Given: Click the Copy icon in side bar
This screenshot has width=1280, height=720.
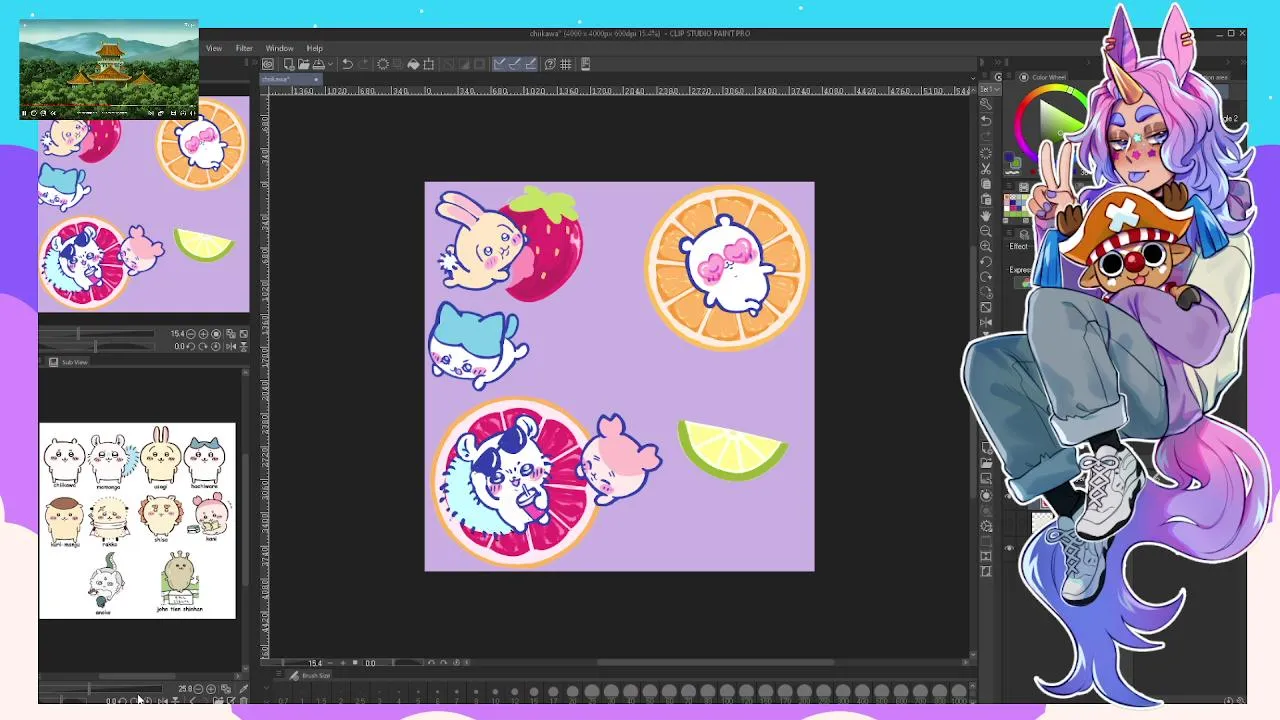Looking at the screenshot, I should (x=986, y=183).
